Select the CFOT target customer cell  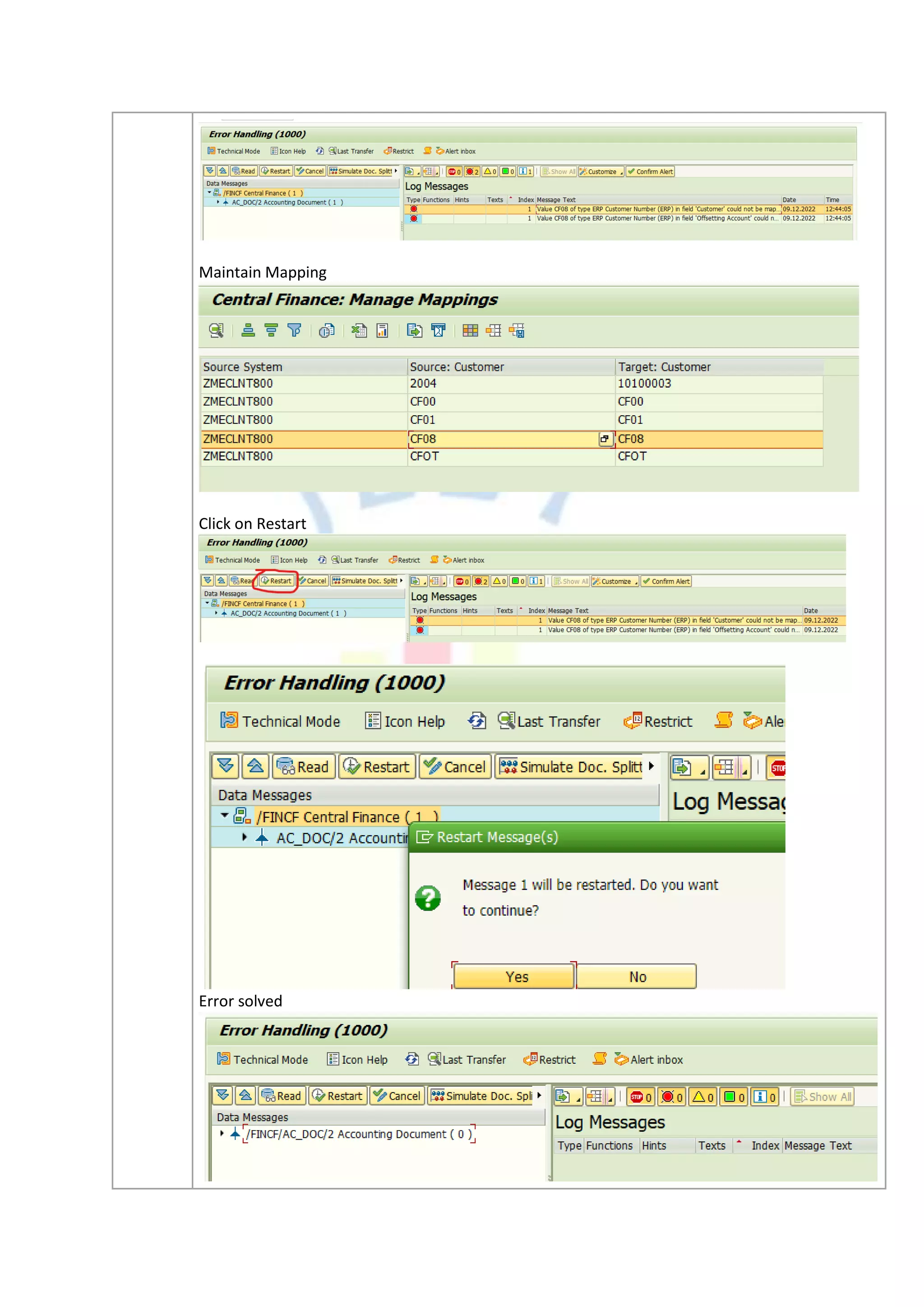pos(719,457)
